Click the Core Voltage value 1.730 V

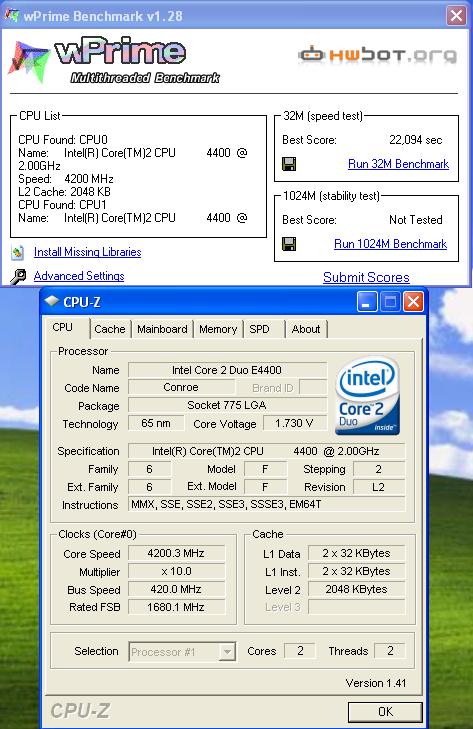[294, 424]
